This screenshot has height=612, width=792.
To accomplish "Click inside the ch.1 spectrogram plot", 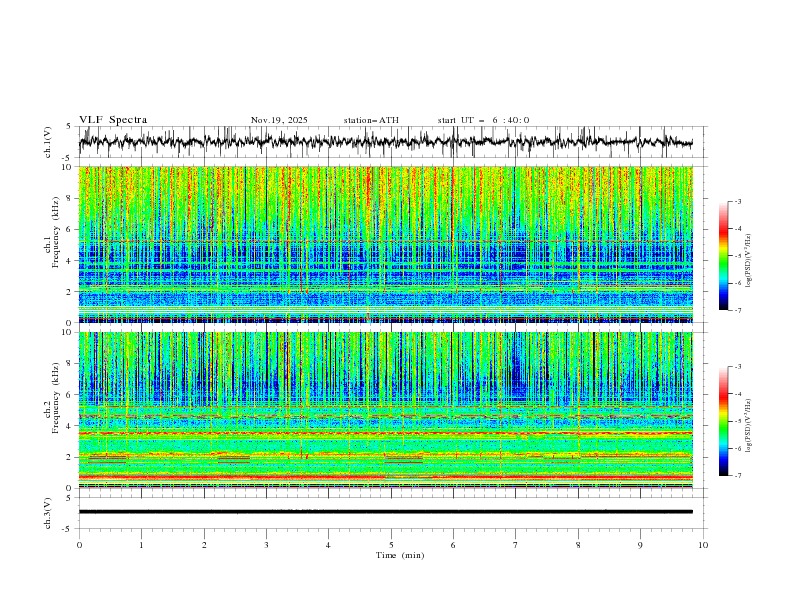I will (390, 244).
